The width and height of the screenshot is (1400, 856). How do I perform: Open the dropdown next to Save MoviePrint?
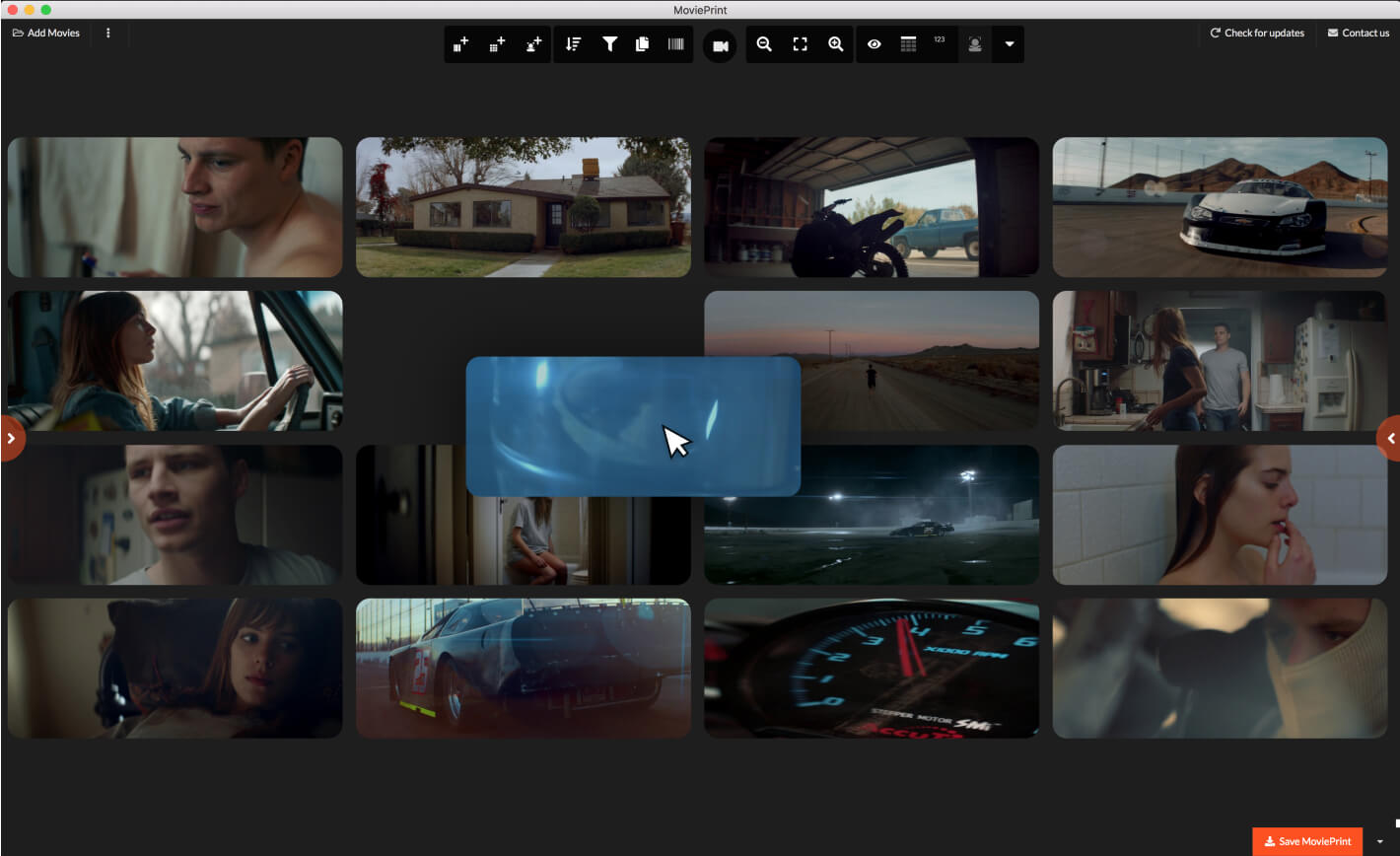(1378, 841)
